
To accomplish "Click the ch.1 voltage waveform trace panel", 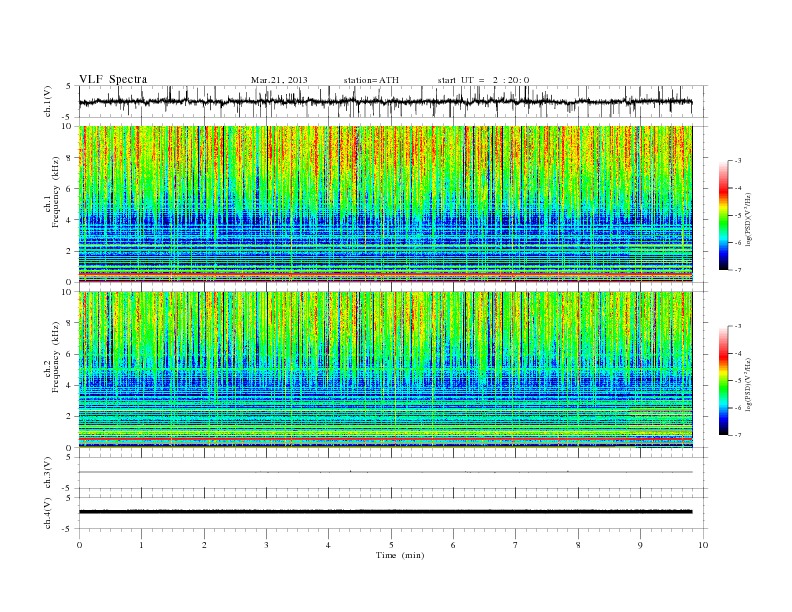I will click(x=393, y=101).
